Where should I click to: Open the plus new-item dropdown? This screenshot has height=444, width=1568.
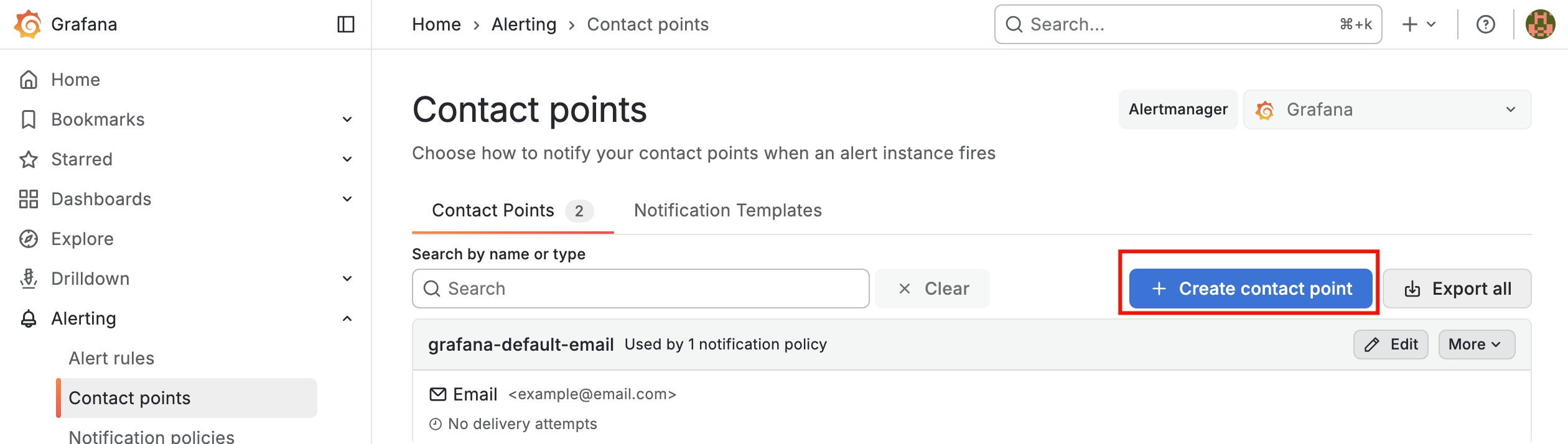coord(1419,24)
